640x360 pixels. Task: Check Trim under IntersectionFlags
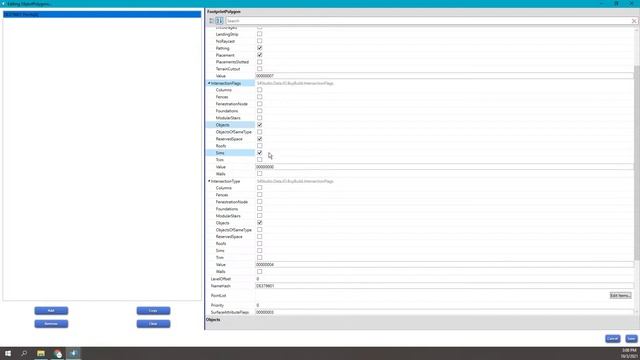click(x=260, y=160)
